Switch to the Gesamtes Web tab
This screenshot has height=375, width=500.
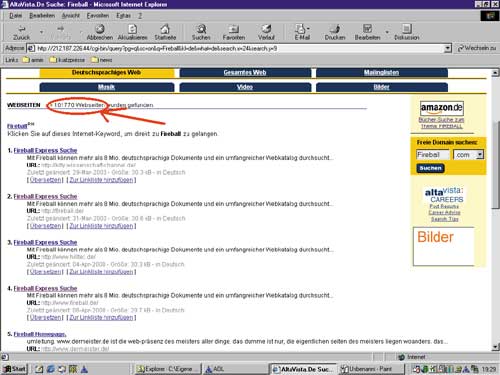[245, 72]
